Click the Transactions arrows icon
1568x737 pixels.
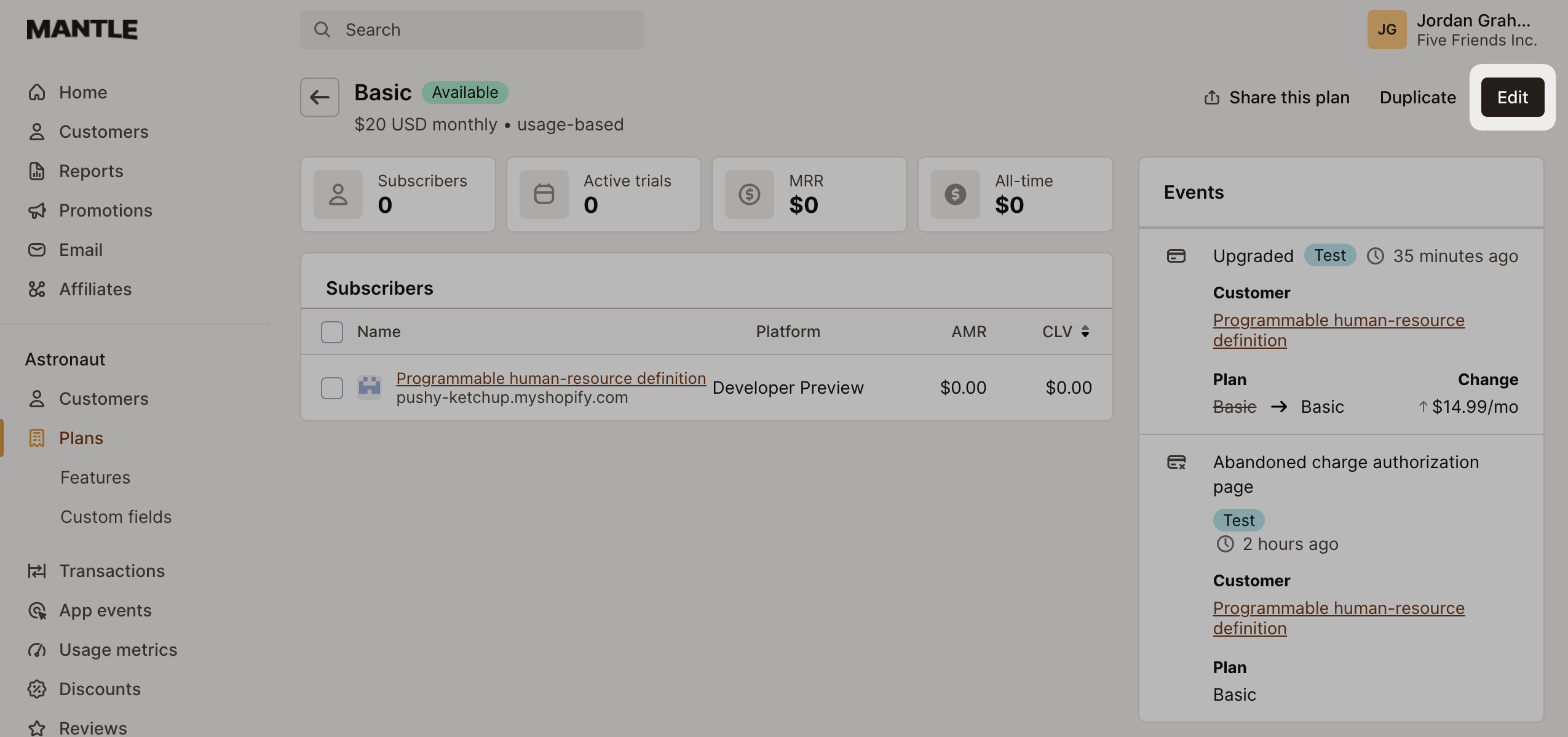[37, 571]
